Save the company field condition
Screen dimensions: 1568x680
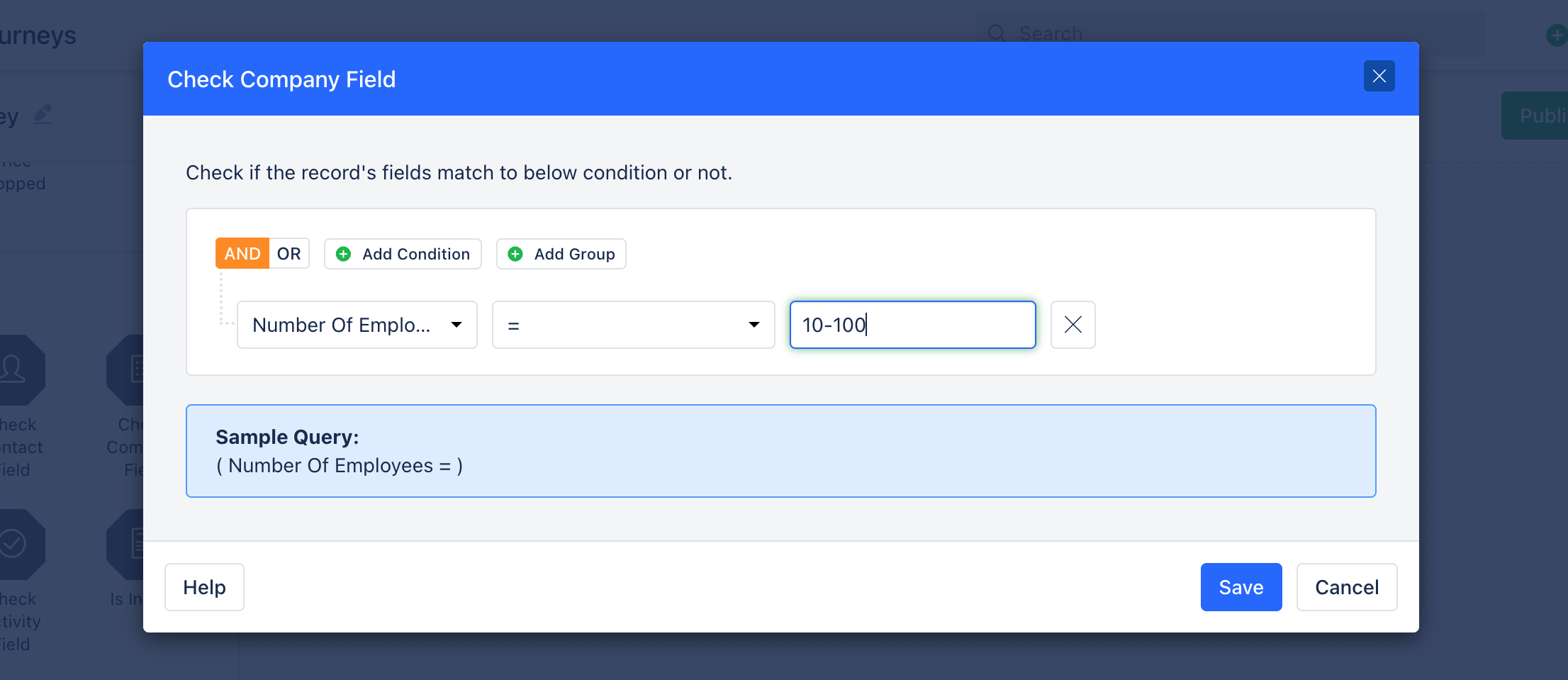pyautogui.click(x=1241, y=587)
